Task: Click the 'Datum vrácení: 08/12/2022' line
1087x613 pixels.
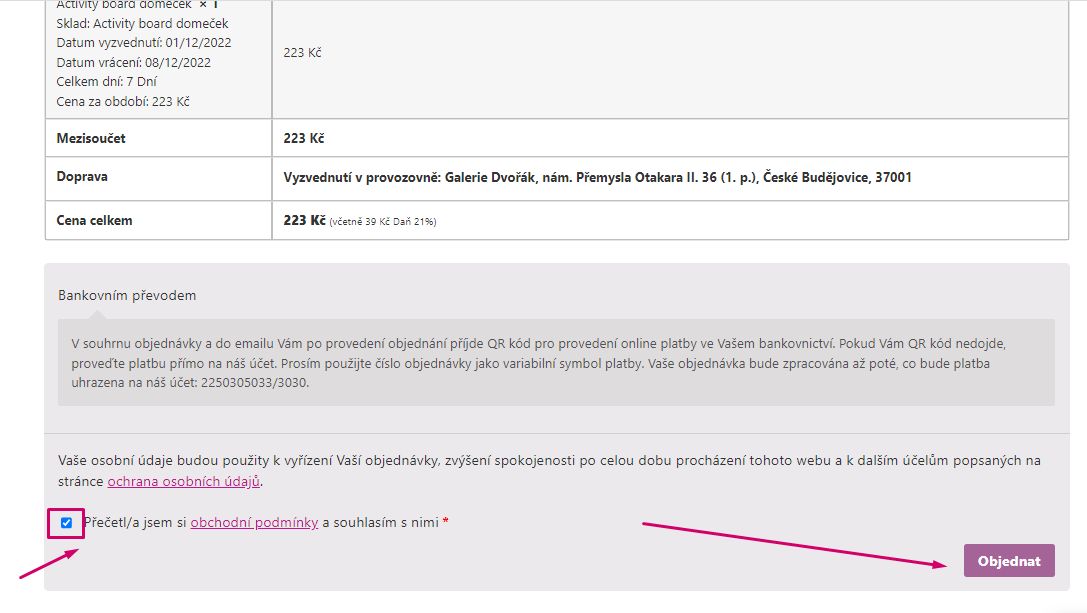Action: [133, 62]
